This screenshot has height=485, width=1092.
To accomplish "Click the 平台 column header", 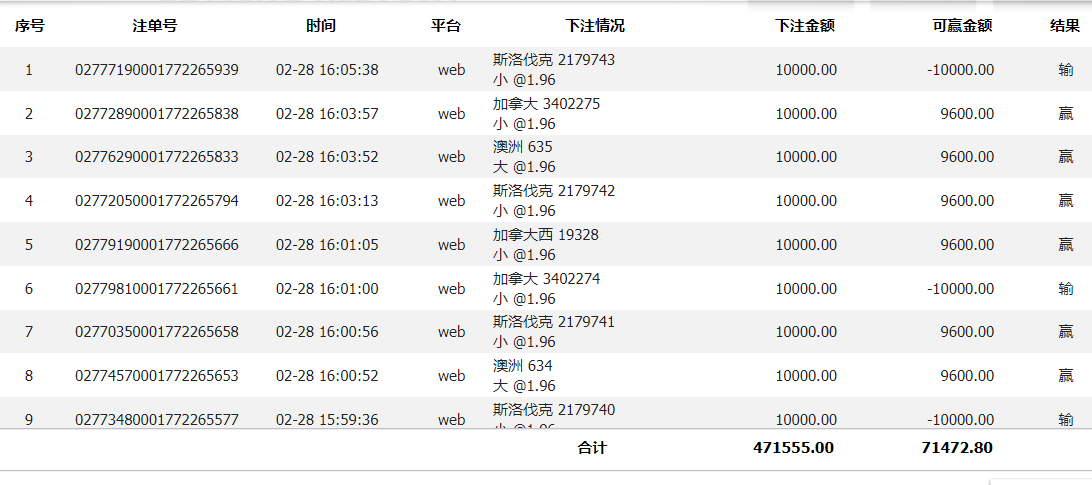I will (446, 26).
